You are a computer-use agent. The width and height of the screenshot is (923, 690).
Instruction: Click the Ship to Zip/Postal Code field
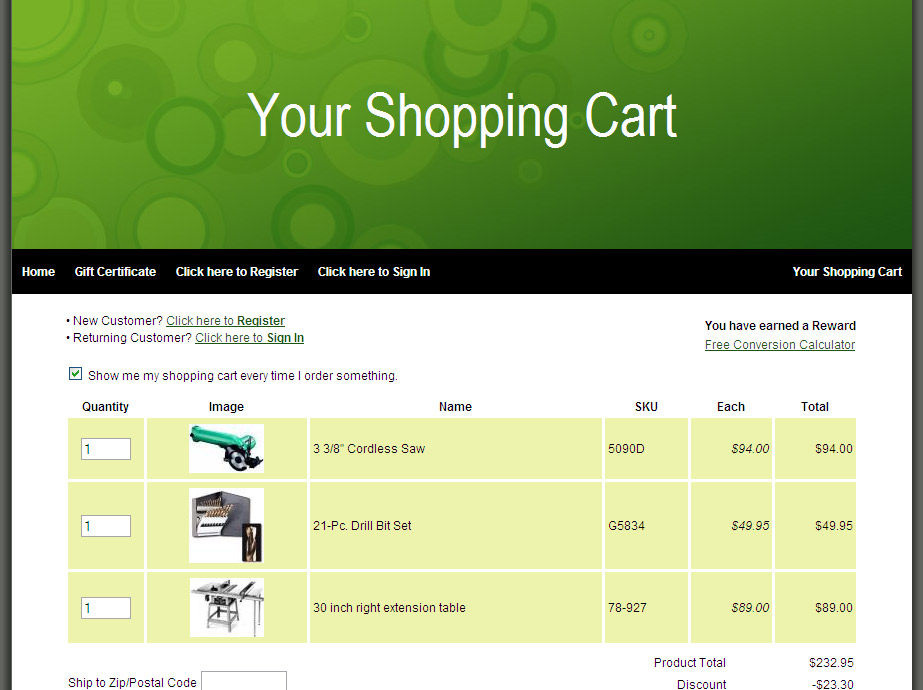243,682
